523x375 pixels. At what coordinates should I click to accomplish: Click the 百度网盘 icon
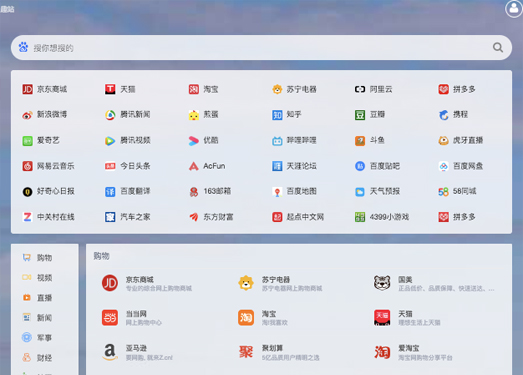pos(443,166)
